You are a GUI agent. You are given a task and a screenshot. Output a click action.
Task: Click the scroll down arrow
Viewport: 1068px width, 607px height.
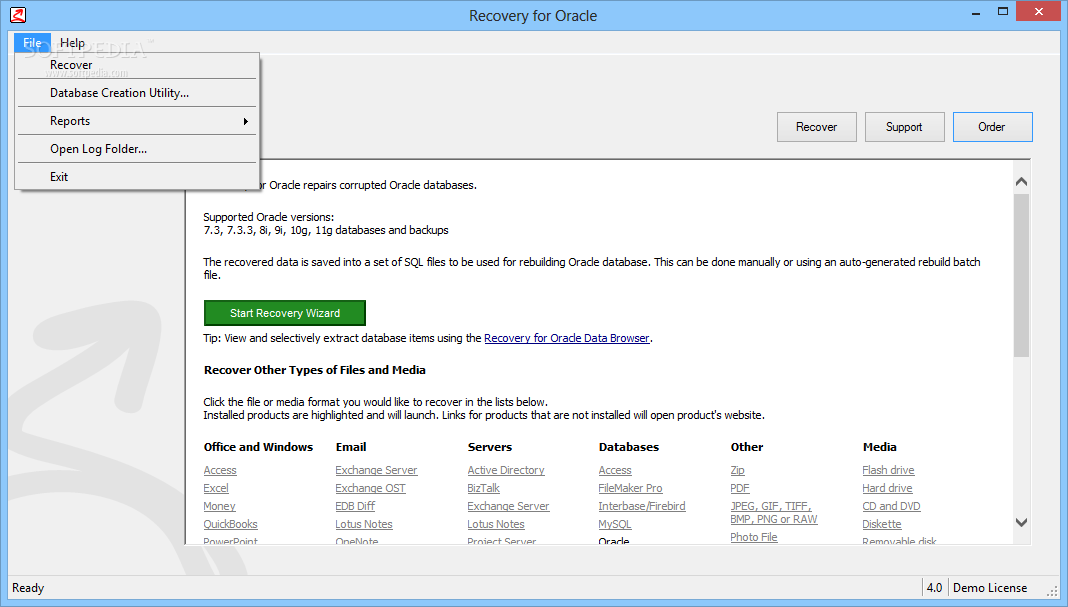(x=1021, y=523)
